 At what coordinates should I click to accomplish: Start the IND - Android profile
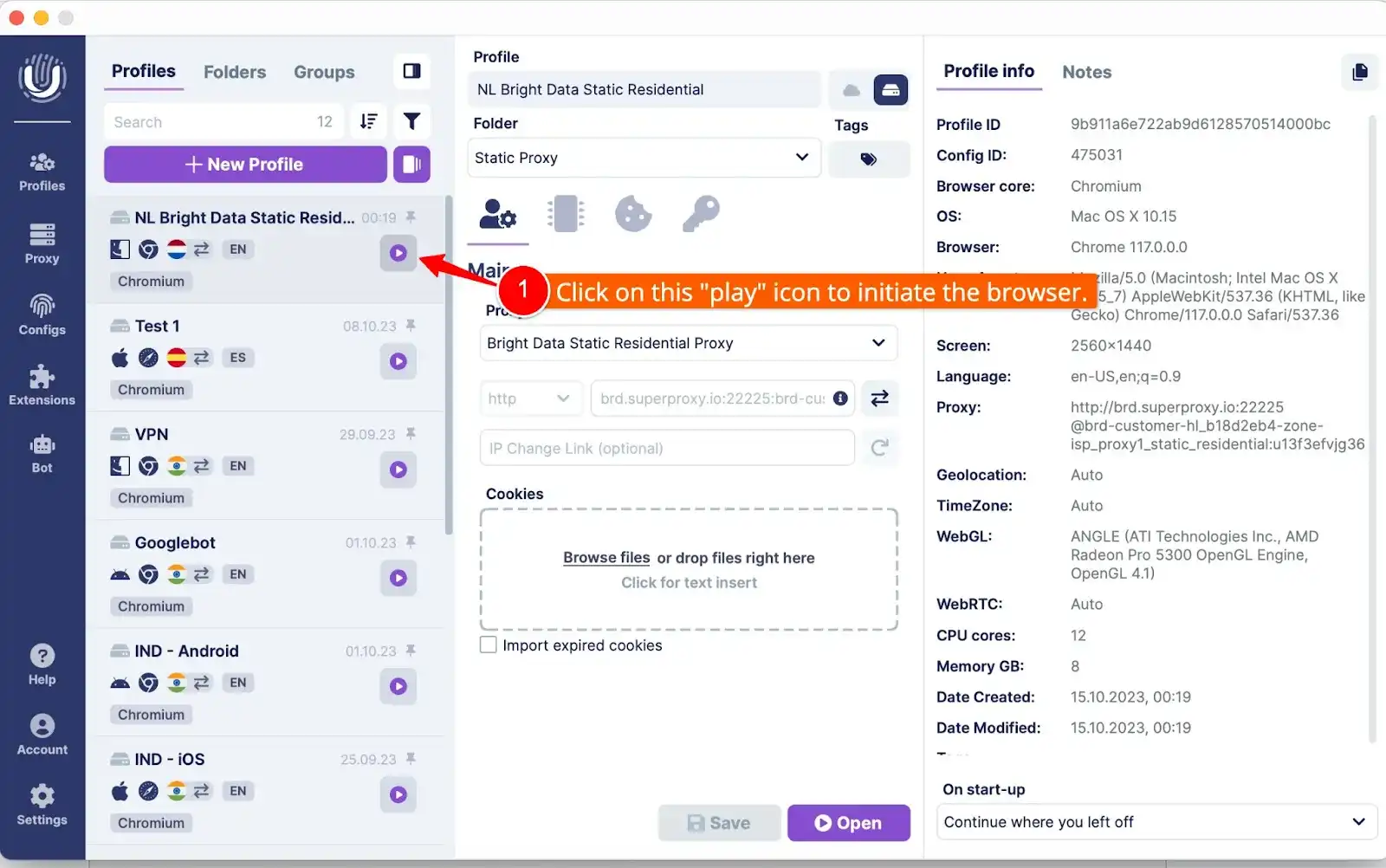click(x=398, y=686)
